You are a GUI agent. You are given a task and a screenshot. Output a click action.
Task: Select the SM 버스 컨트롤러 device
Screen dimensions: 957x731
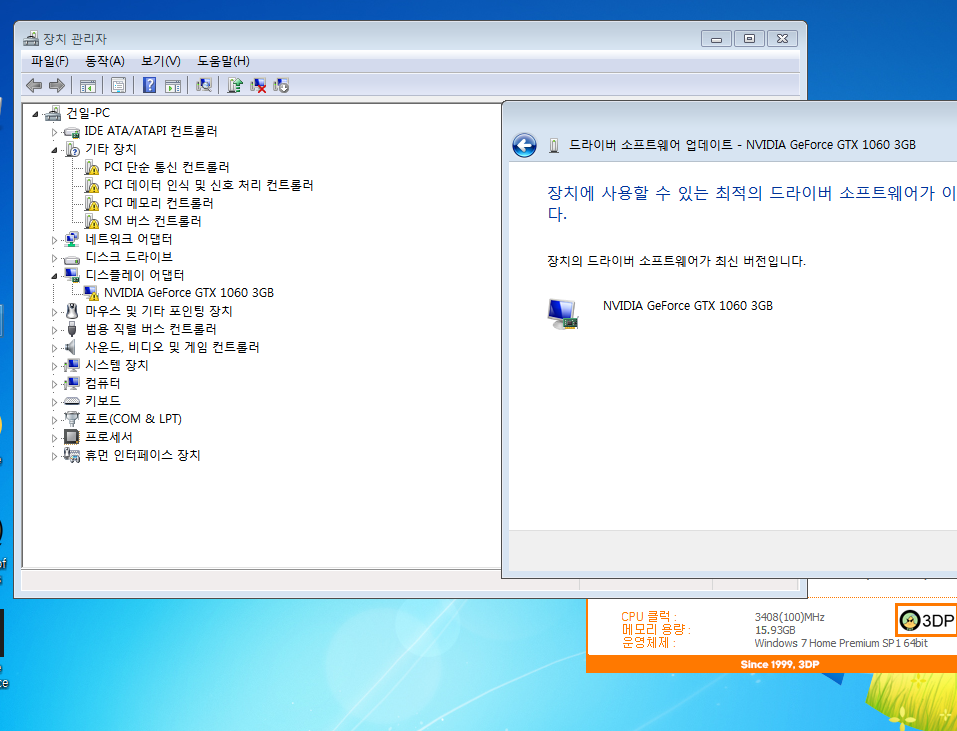pos(153,221)
